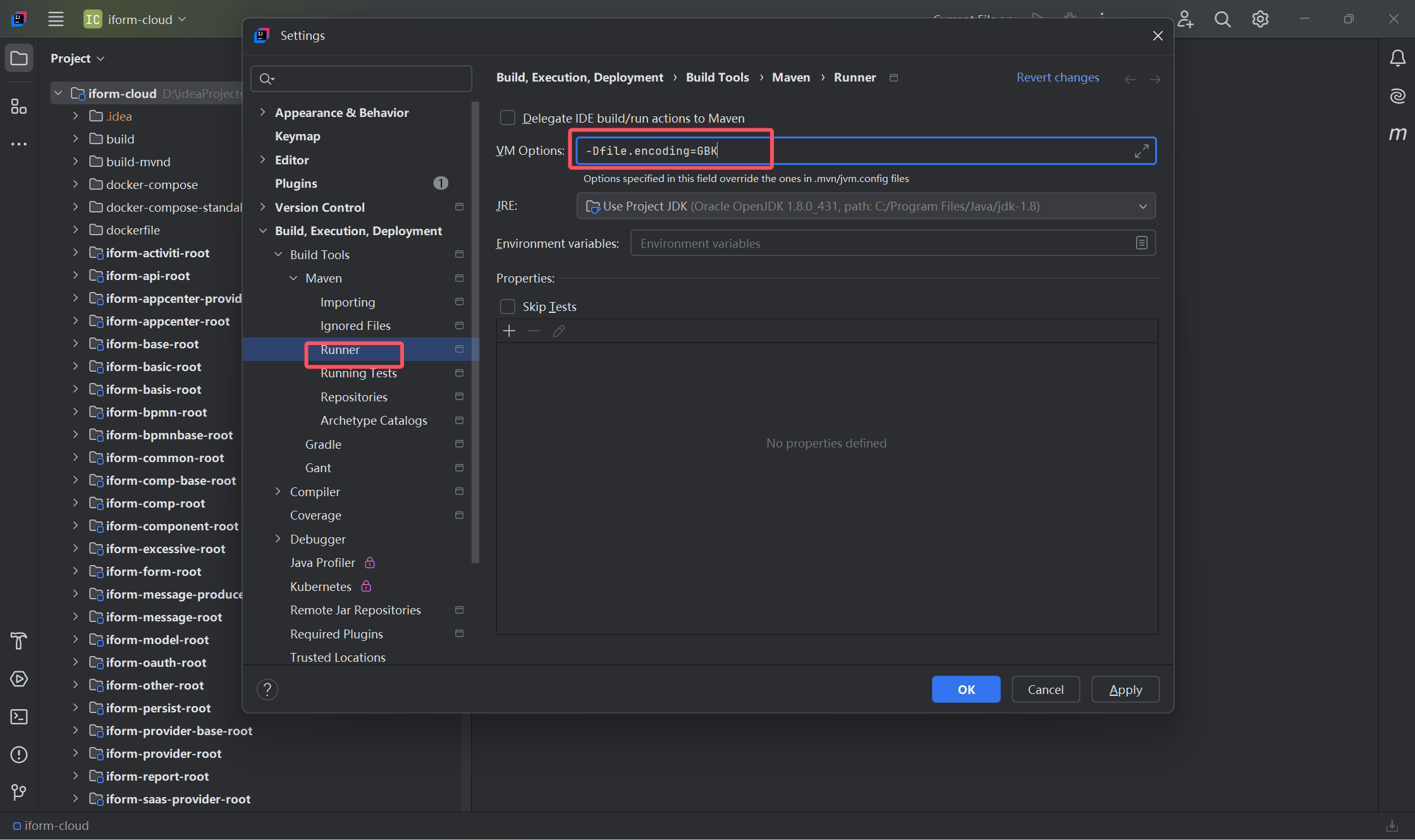Expand the iform-api-root folder
The height and width of the screenshot is (840, 1415).
coord(75,276)
